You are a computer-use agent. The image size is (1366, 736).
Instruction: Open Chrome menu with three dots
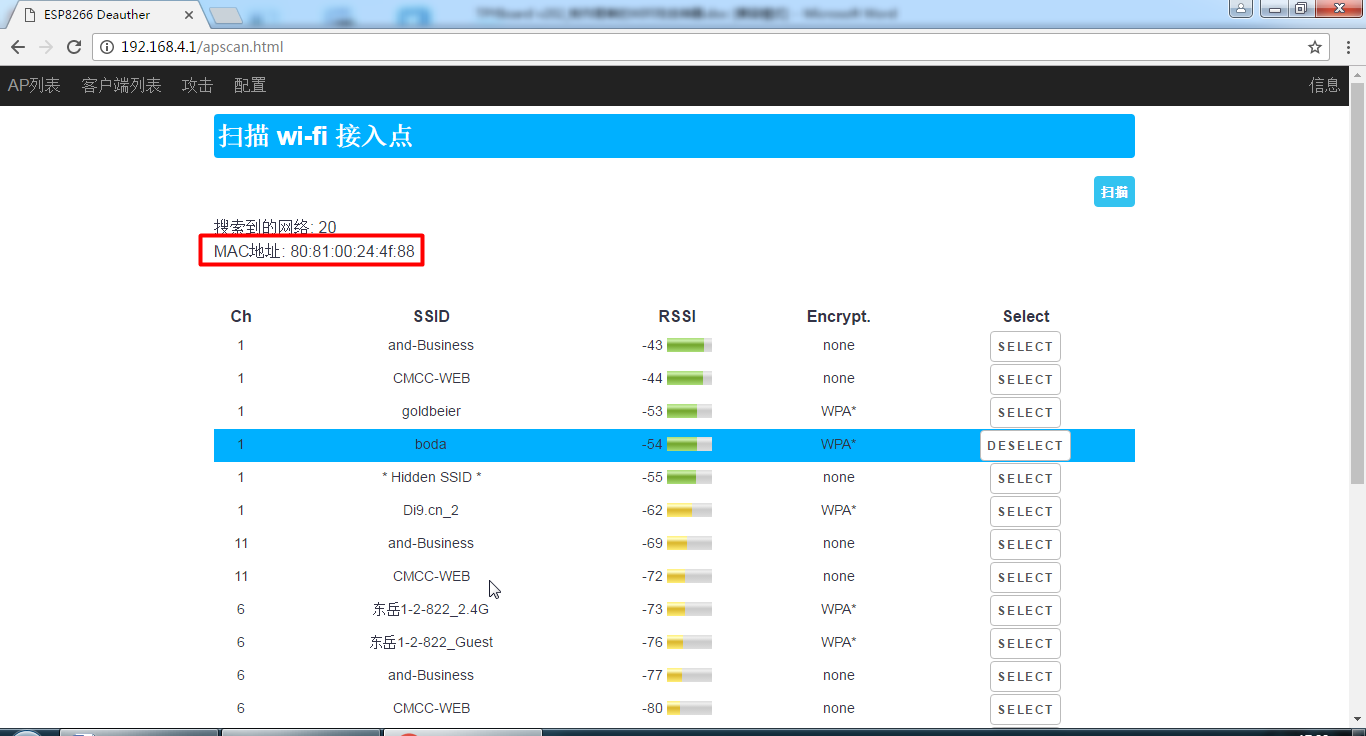pos(1349,47)
